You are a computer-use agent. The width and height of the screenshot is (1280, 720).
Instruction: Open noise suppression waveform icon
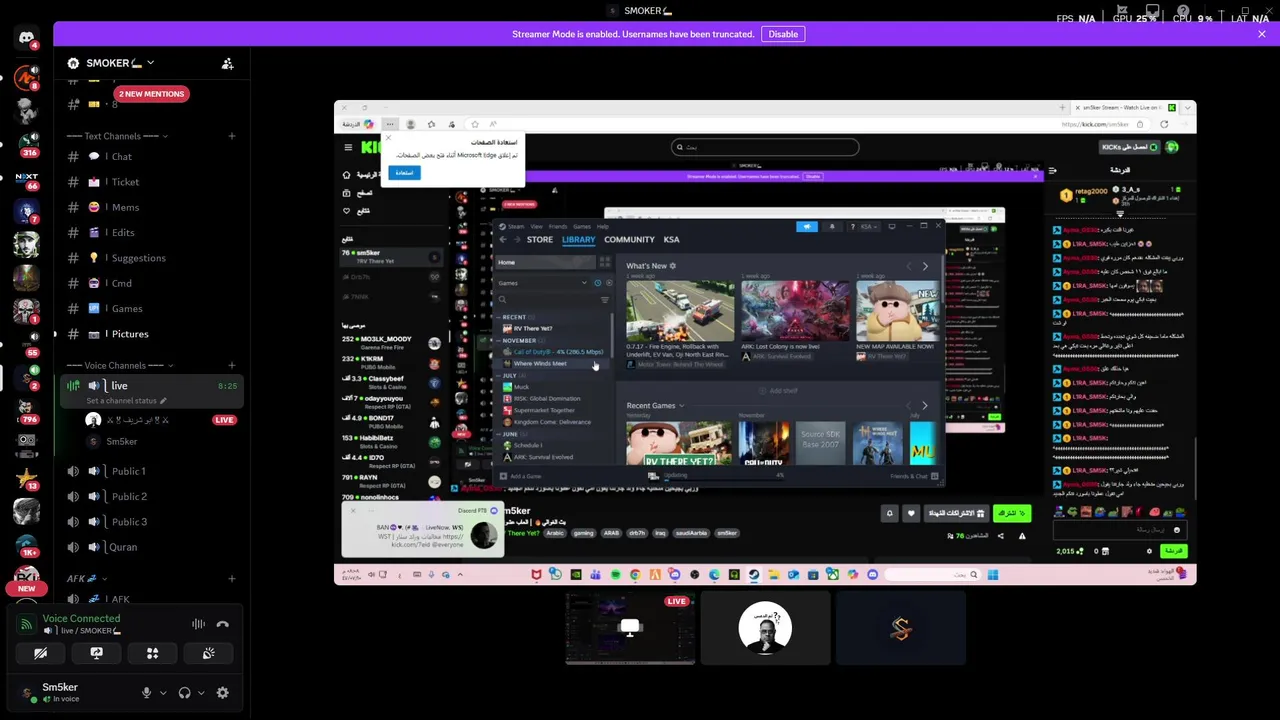pyautogui.click(x=198, y=624)
